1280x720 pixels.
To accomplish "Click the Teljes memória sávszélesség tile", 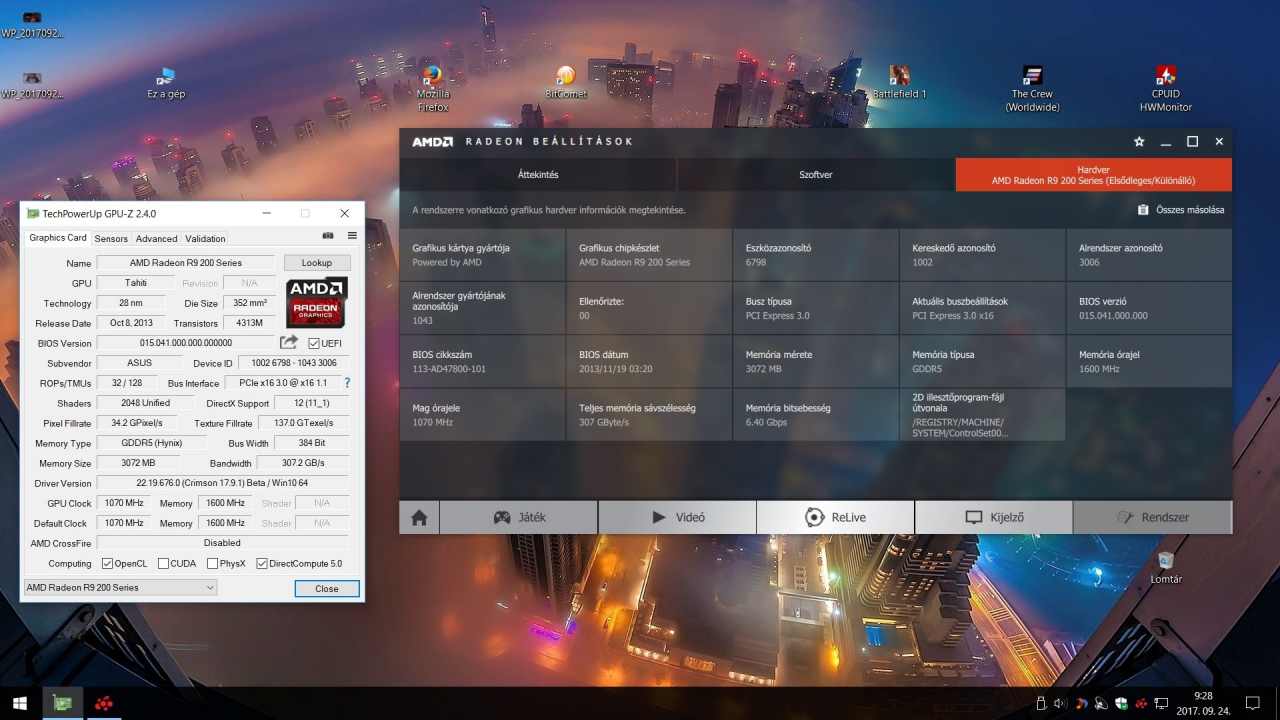I will (649, 415).
